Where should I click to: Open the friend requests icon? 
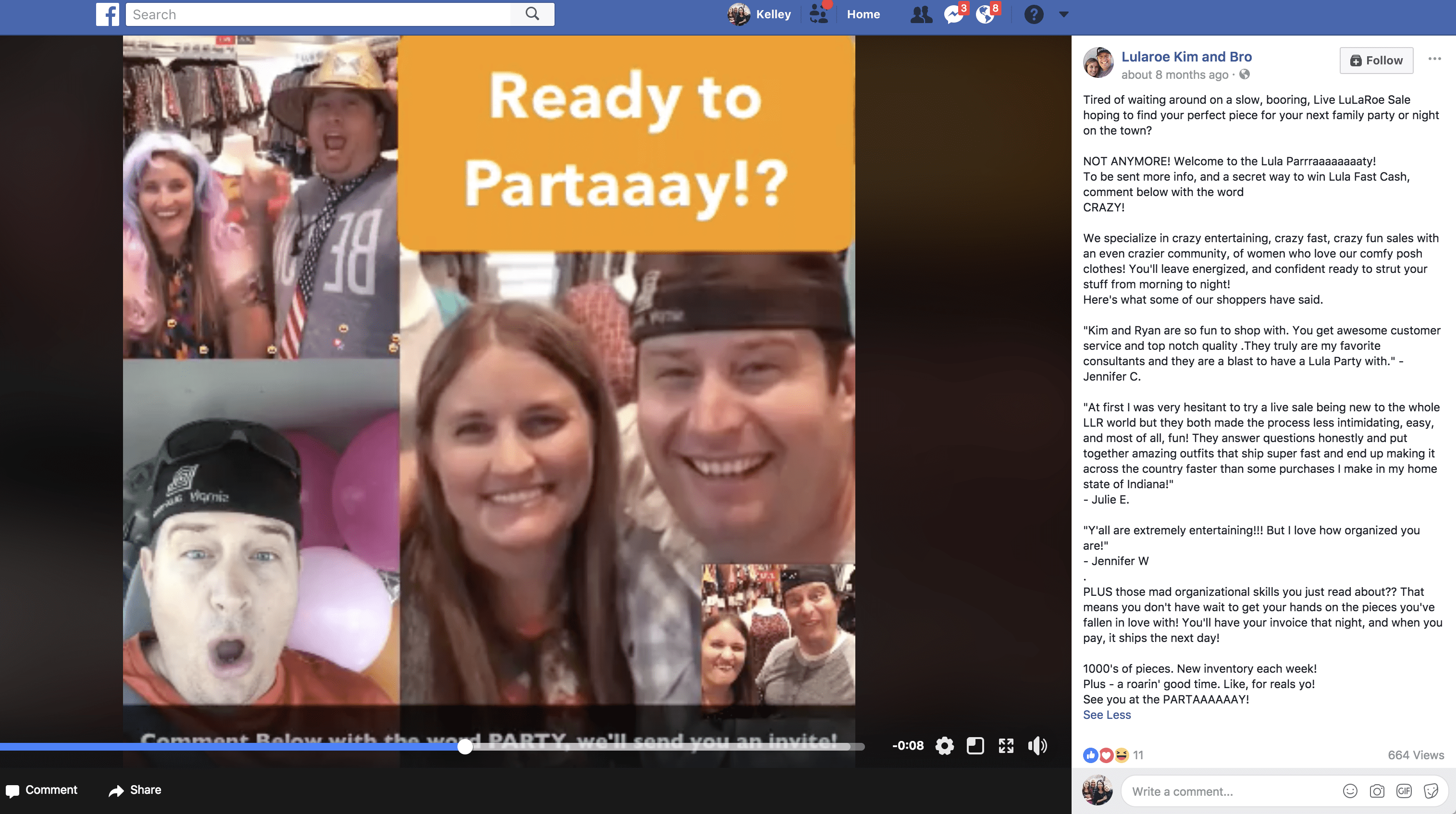(921, 14)
